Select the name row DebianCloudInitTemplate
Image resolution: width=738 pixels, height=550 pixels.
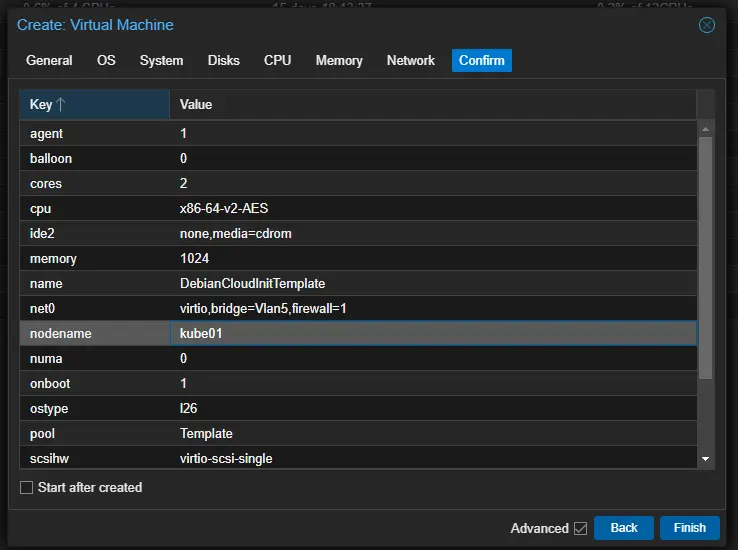click(x=358, y=283)
